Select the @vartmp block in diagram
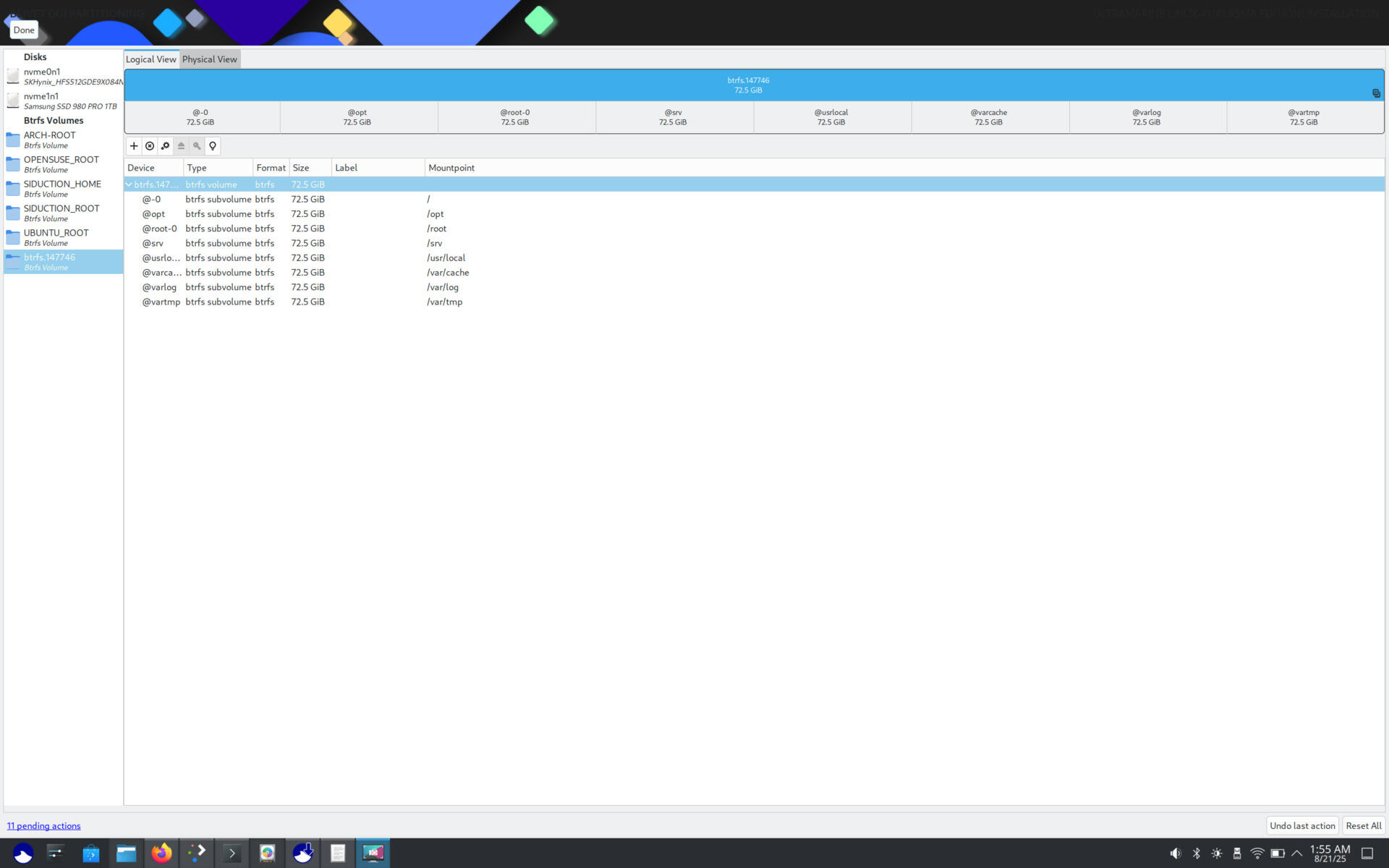The width and height of the screenshot is (1389, 868). pos(1305,117)
